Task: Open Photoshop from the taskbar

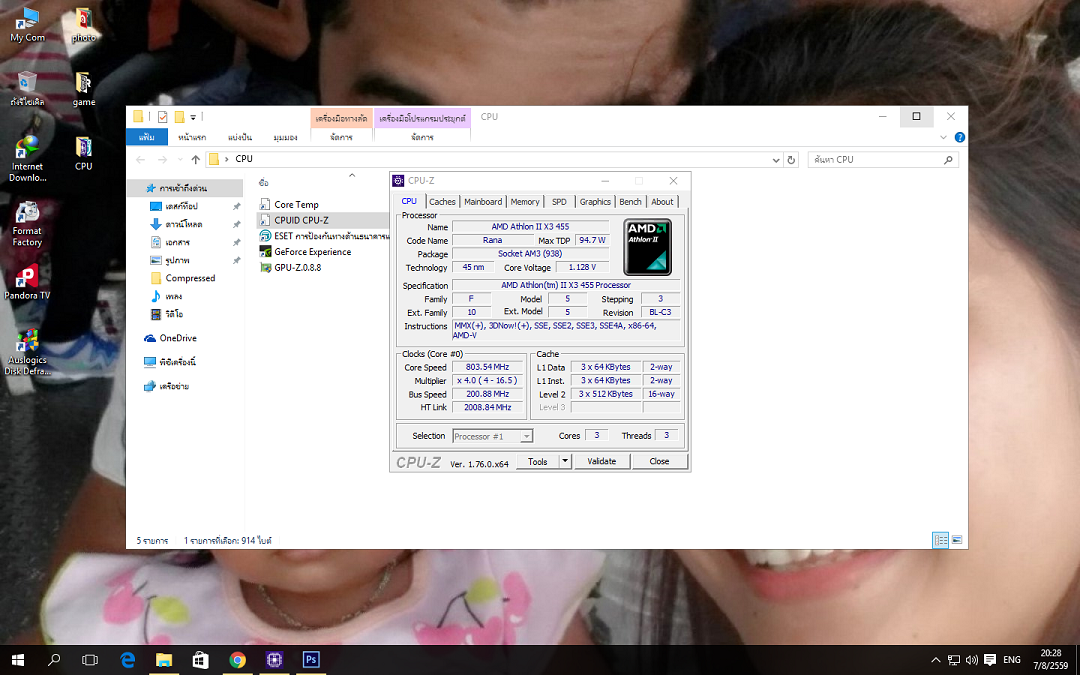Action: (310, 660)
